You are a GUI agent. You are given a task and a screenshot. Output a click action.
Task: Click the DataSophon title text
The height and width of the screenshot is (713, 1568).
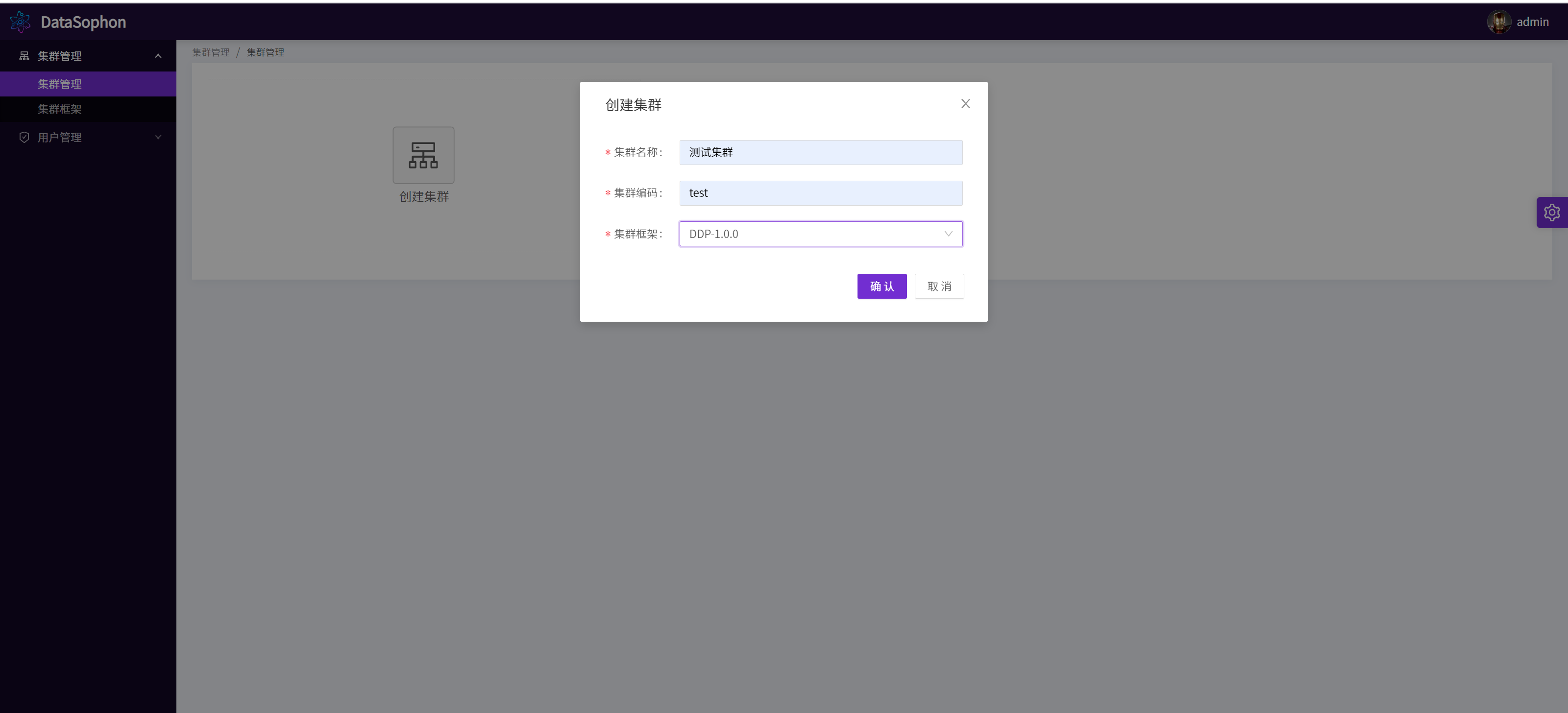click(83, 22)
